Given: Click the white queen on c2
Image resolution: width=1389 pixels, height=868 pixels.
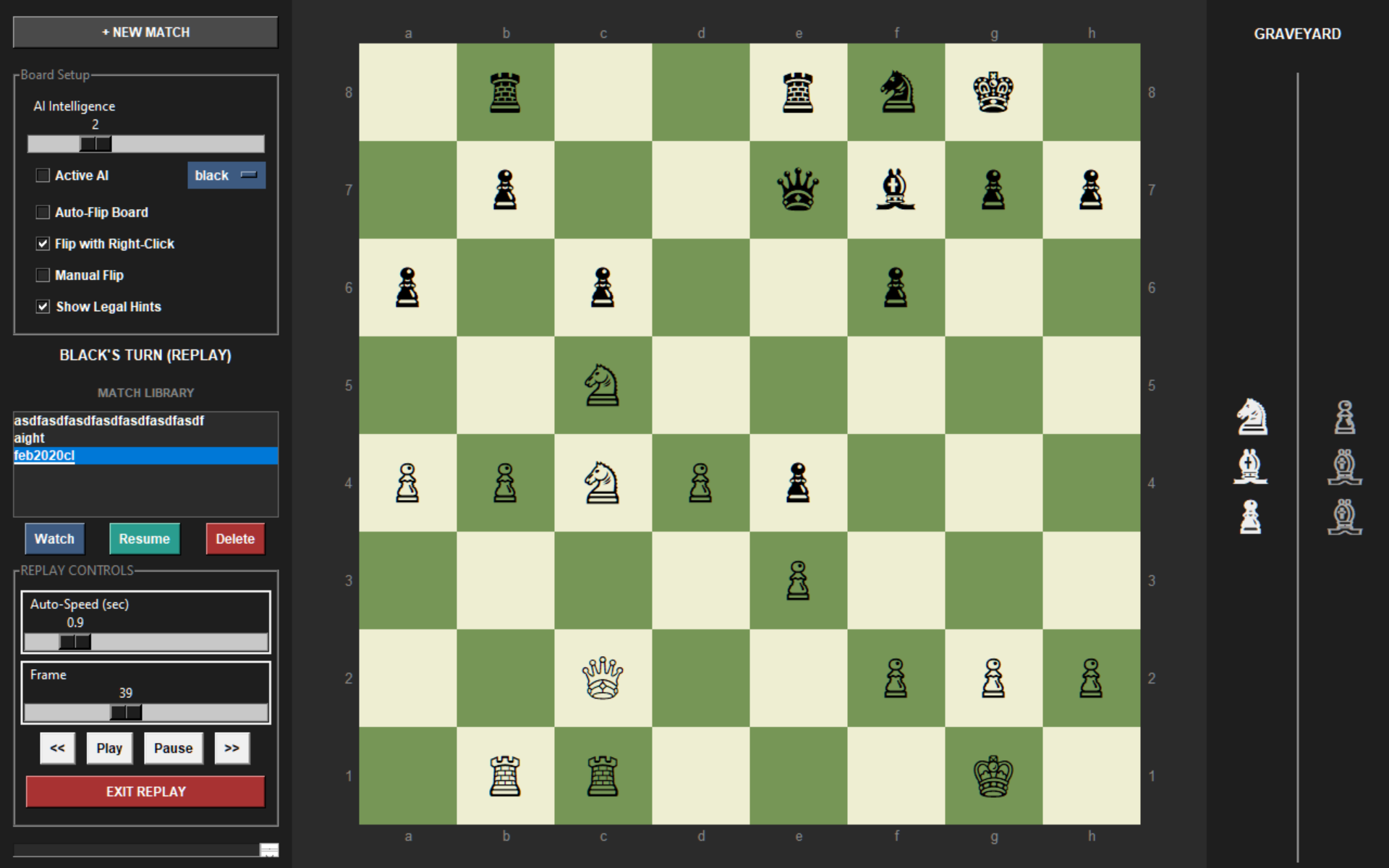Looking at the screenshot, I should pos(602,678).
